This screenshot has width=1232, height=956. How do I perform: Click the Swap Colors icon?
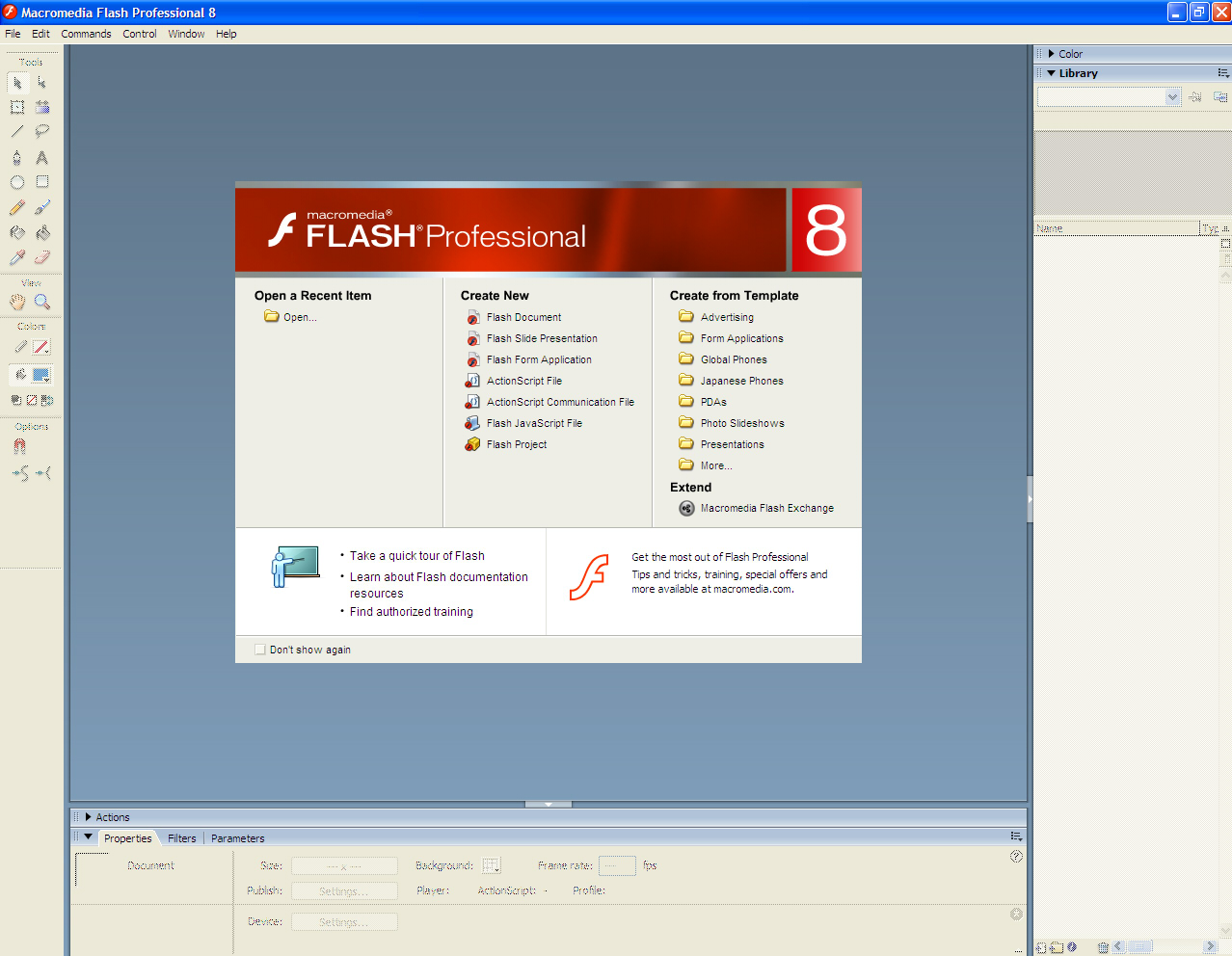coord(47,399)
